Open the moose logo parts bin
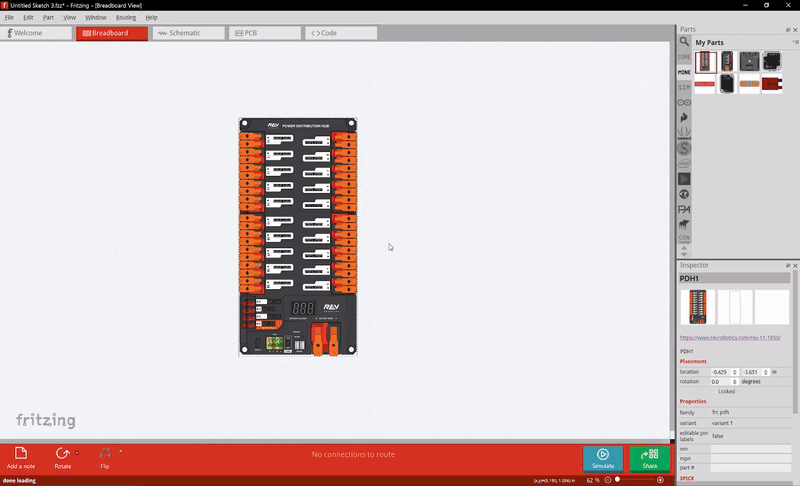The height and width of the screenshot is (486, 800). click(x=684, y=224)
